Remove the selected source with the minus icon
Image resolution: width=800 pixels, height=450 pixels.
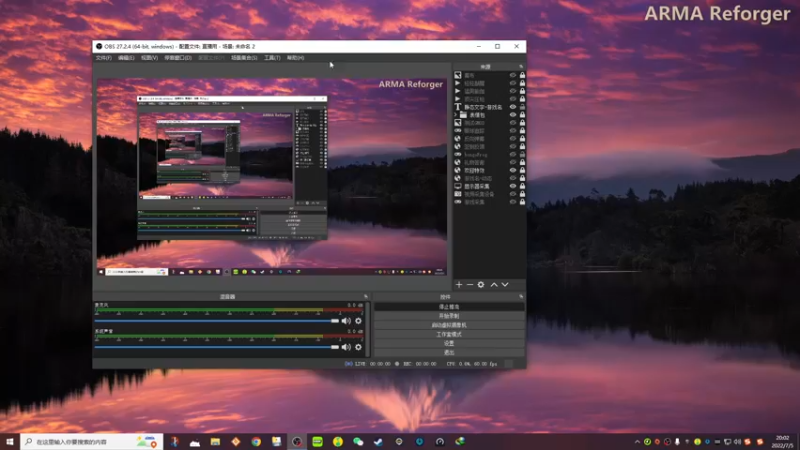click(470, 285)
